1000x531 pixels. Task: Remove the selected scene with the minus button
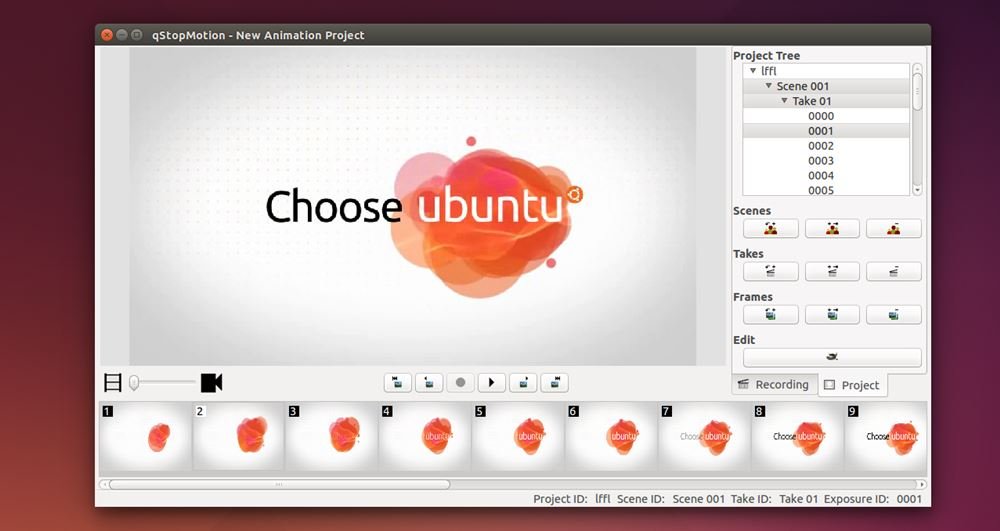click(893, 228)
